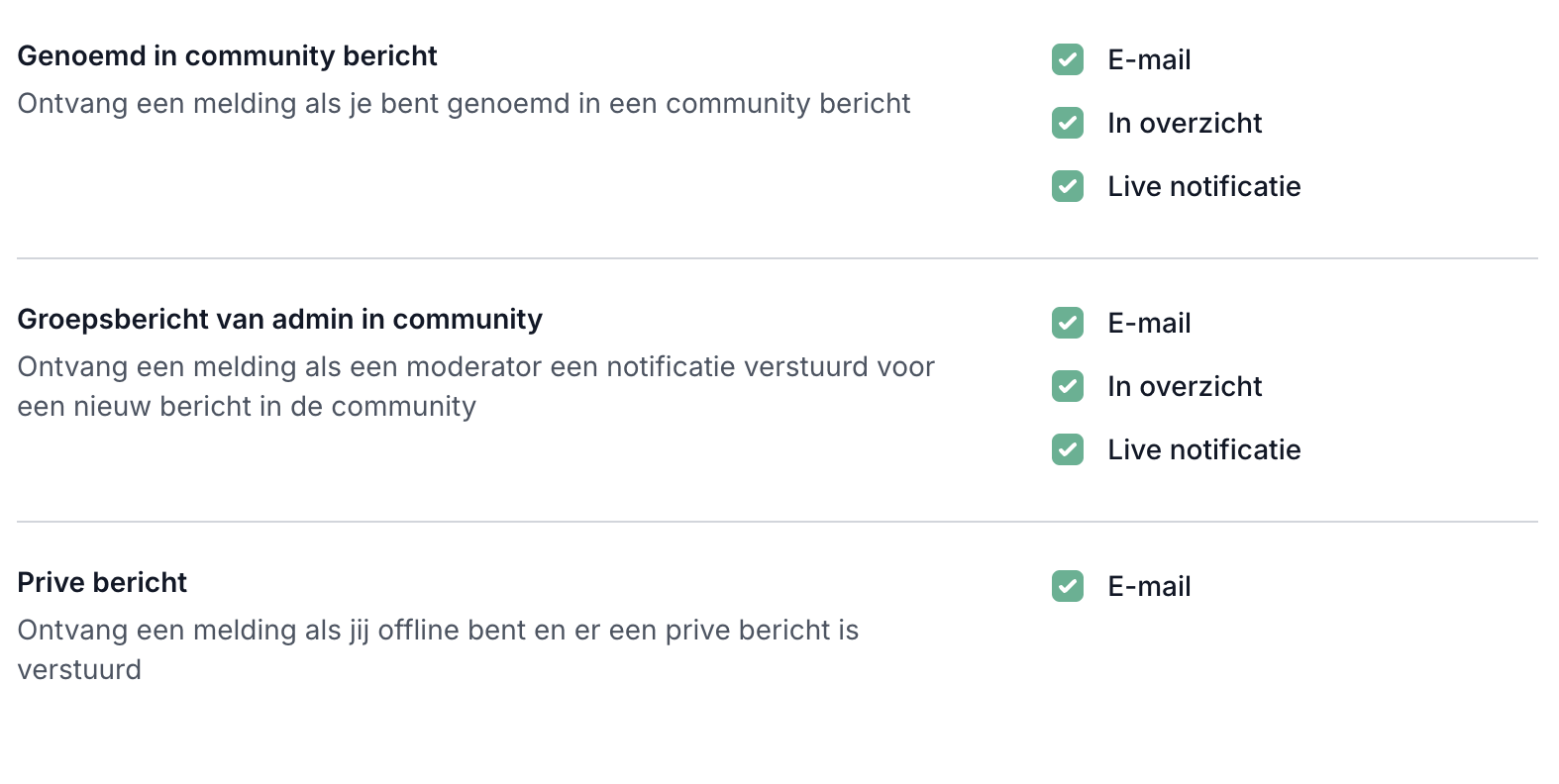Uncheck the E-mail checkbox for Prive bericht
Viewport: 1559px width, 784px height.
(1067, 586)
